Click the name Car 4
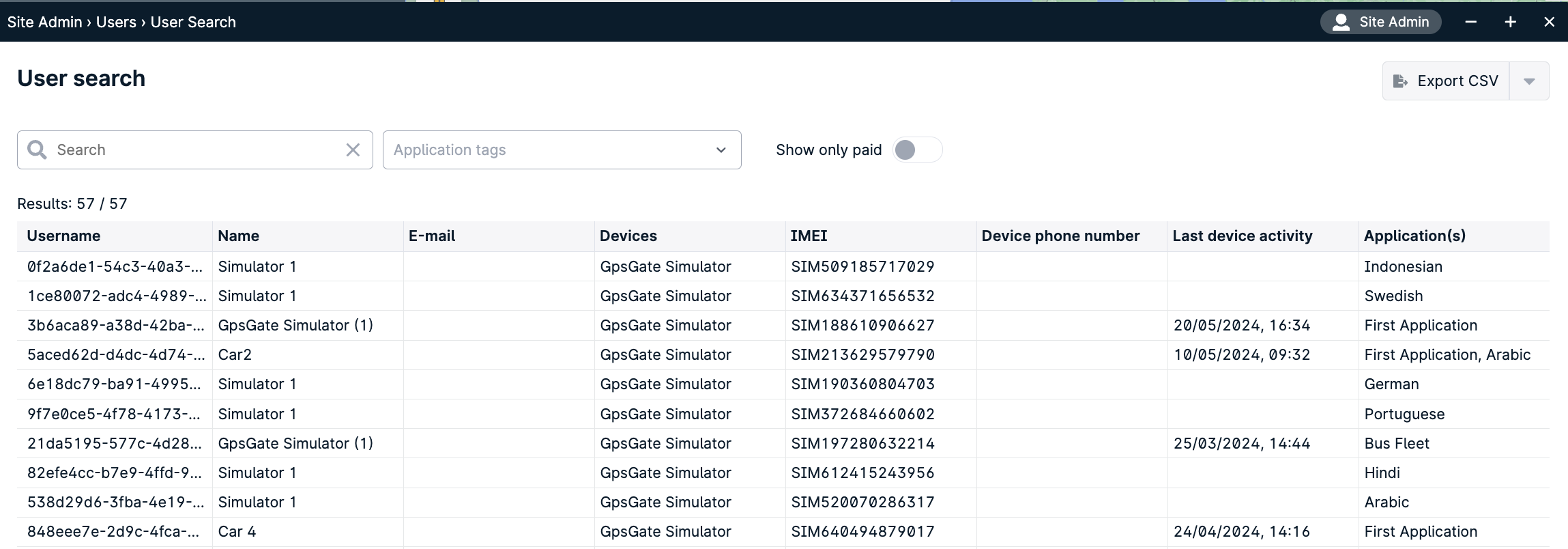Screen dimensions: 1568x549 coord(237,531)
